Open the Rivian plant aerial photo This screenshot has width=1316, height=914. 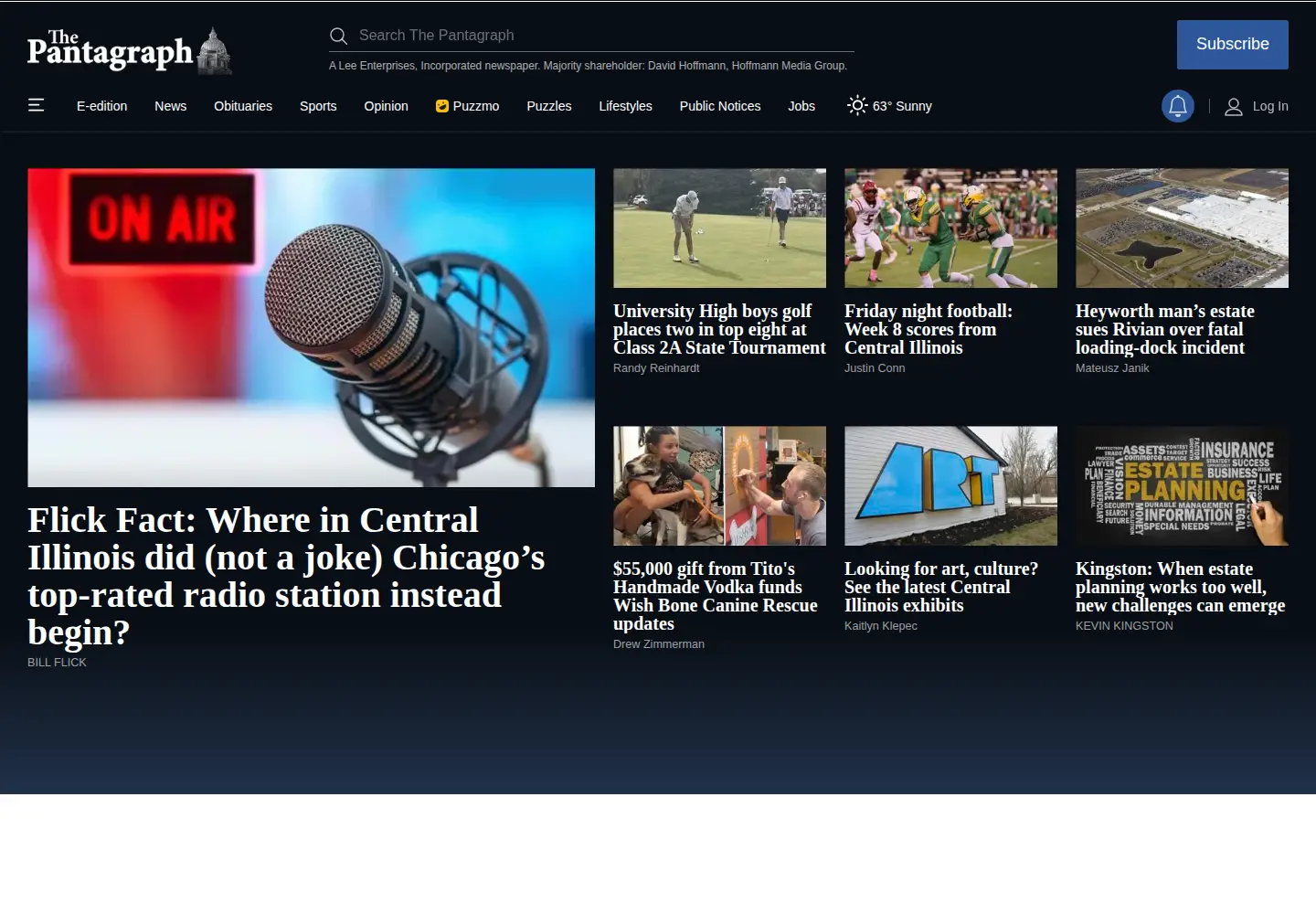point(1182,228)
